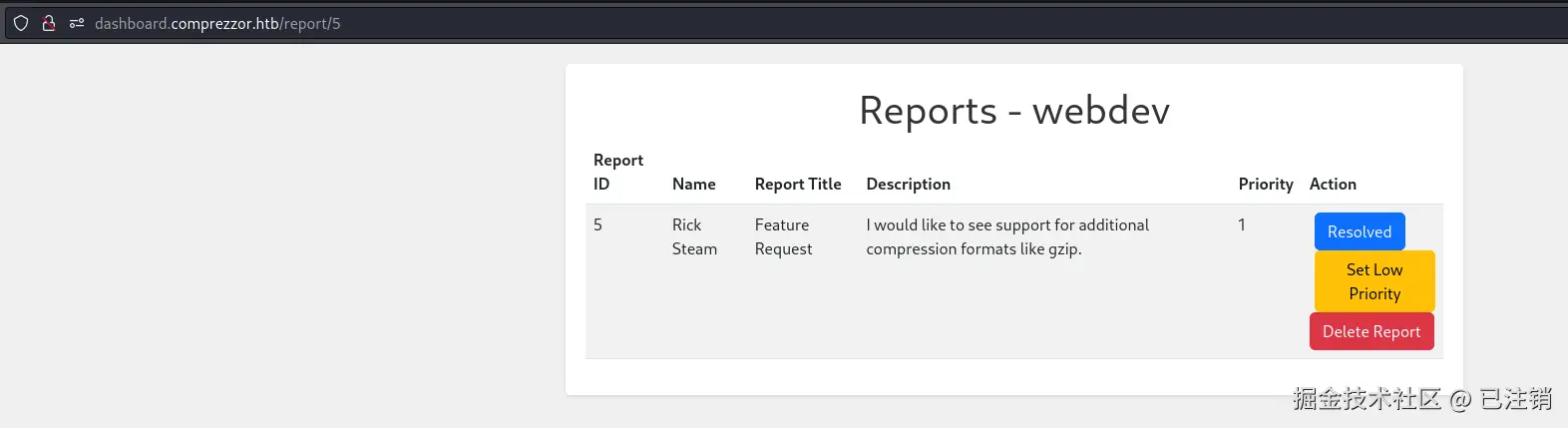Click the Report ID column header
This screenshot has height=428, width=1568.
[x=617, y=172]
